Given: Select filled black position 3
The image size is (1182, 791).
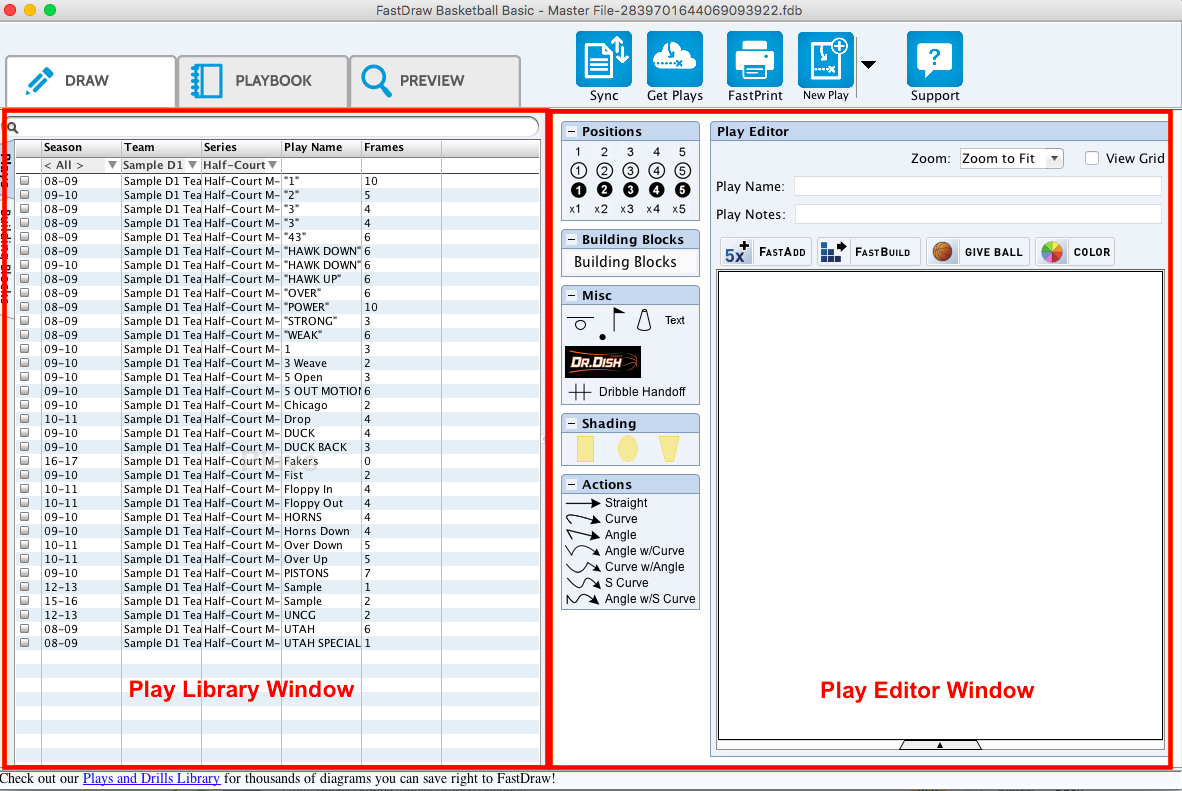Looking at the screenshot, I should pyautogui.click(x=630, y=190).
